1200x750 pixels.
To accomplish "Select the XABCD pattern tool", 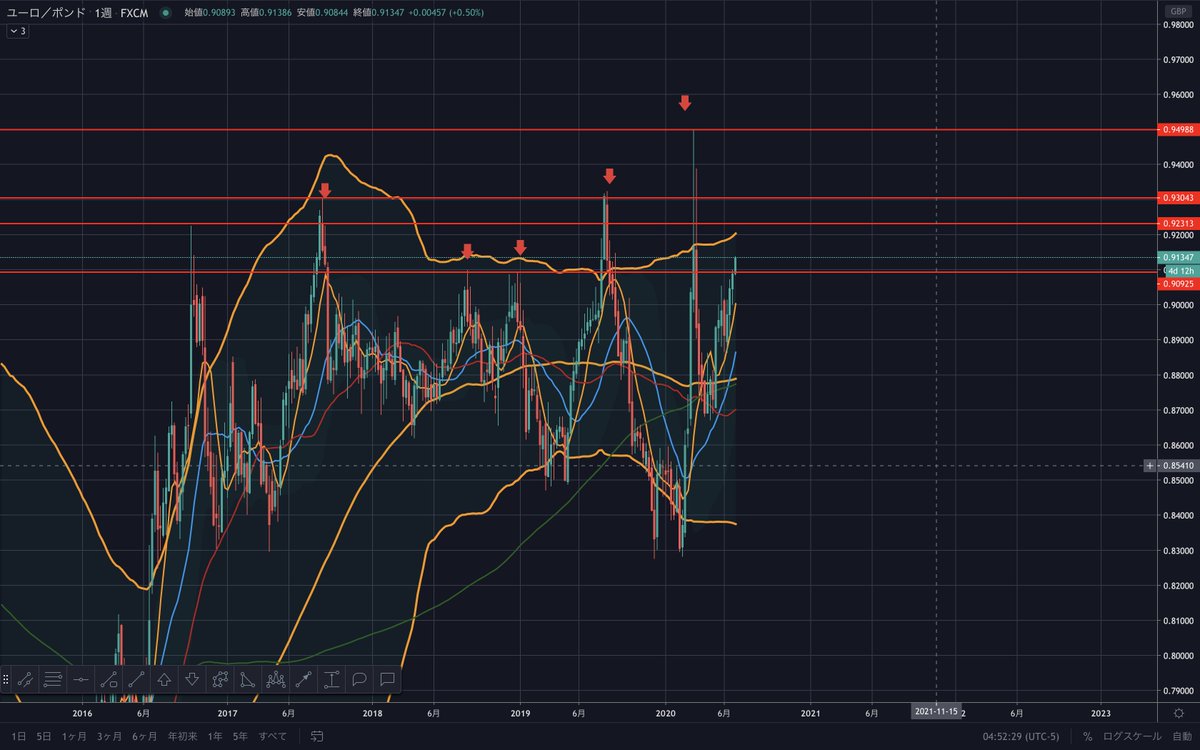I will point(220,680).
